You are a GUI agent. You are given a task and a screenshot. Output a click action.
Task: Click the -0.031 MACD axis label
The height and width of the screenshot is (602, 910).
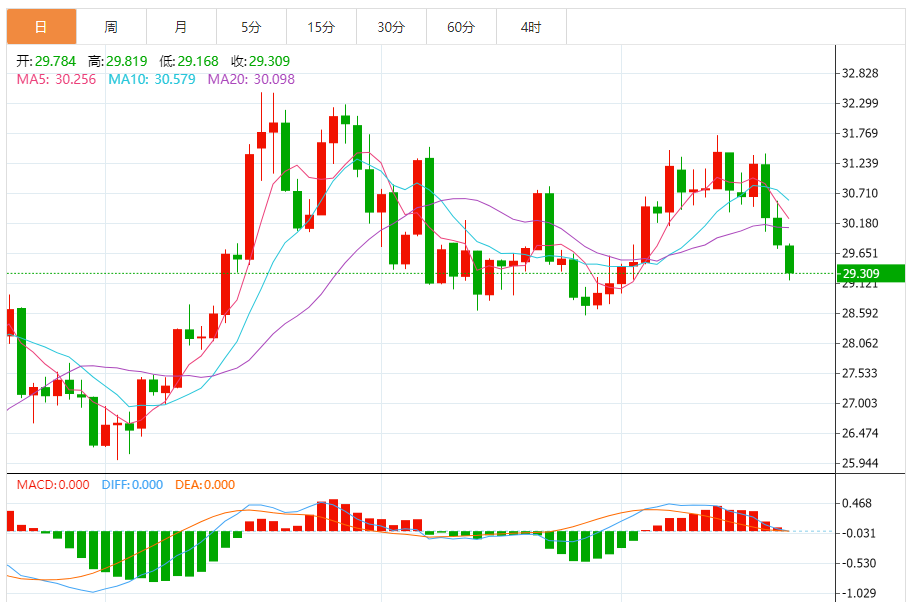pyautogui.click(x=859, y=533)
